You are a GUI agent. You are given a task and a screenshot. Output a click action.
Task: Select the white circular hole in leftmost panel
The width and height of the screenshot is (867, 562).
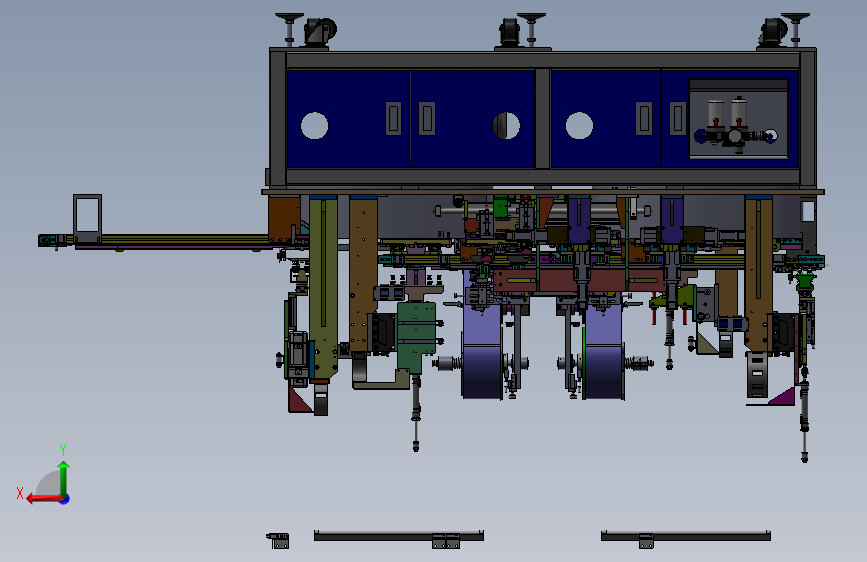pos(315,126)
